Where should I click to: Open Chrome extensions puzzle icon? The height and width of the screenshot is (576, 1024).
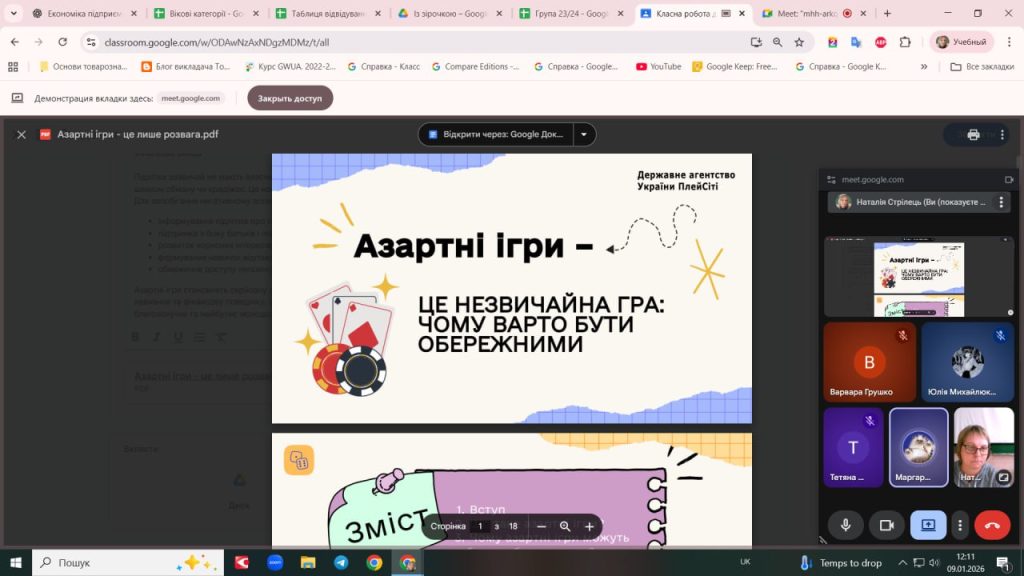[905, 42]
